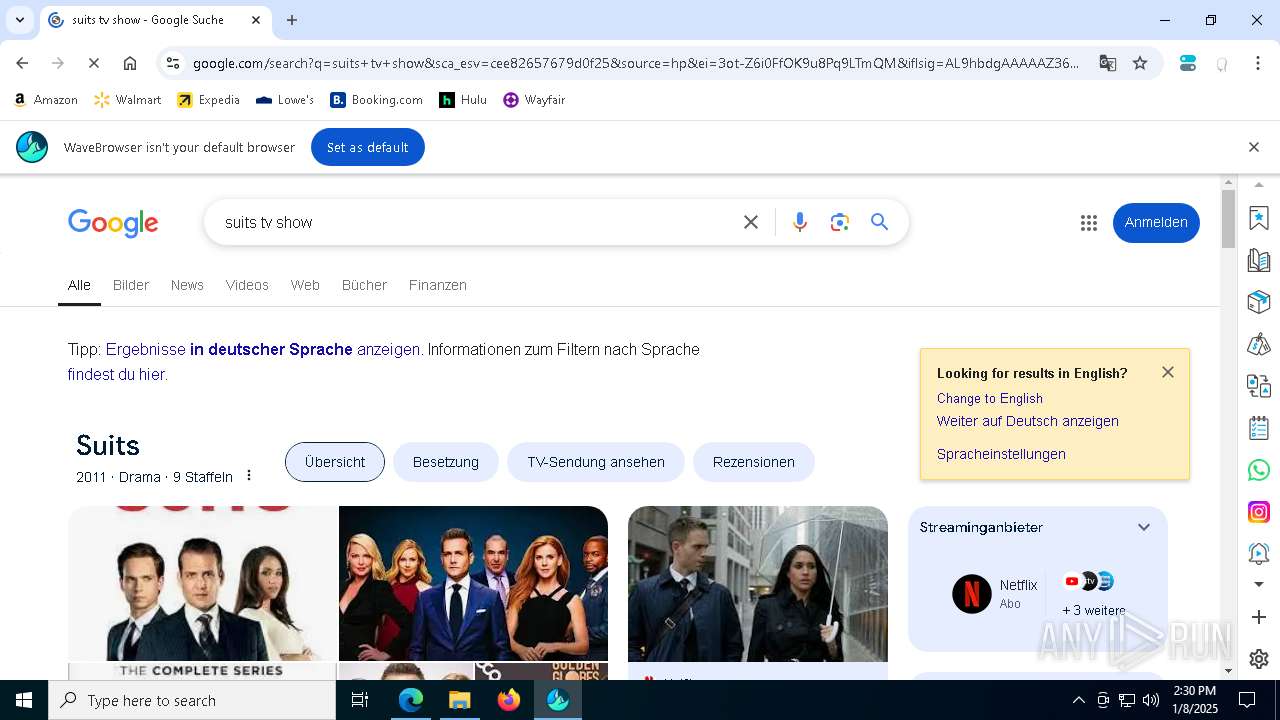Screen dimensions: 1280x720
Task: Click into the Google search input field
Action: [475, 222]
